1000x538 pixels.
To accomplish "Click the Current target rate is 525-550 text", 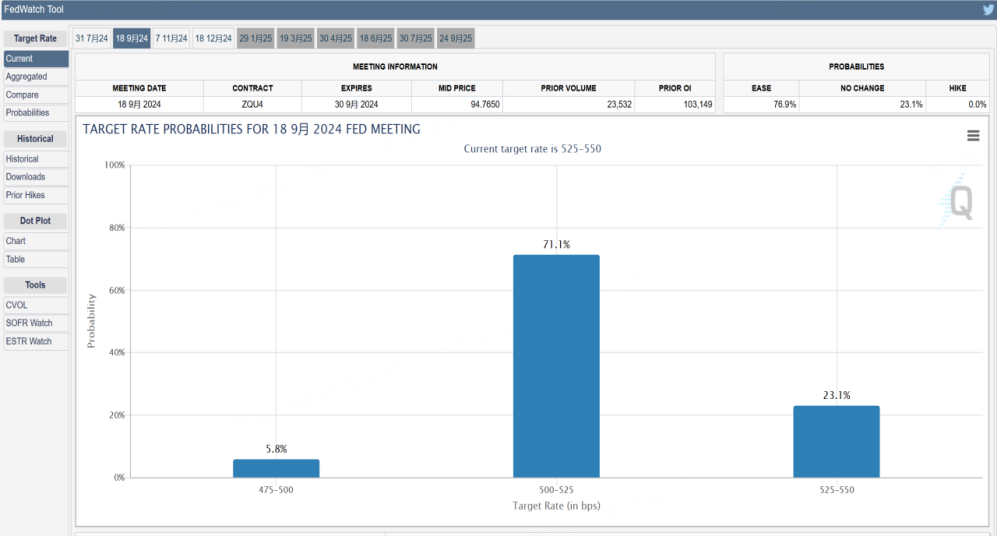I will point(533,149).
